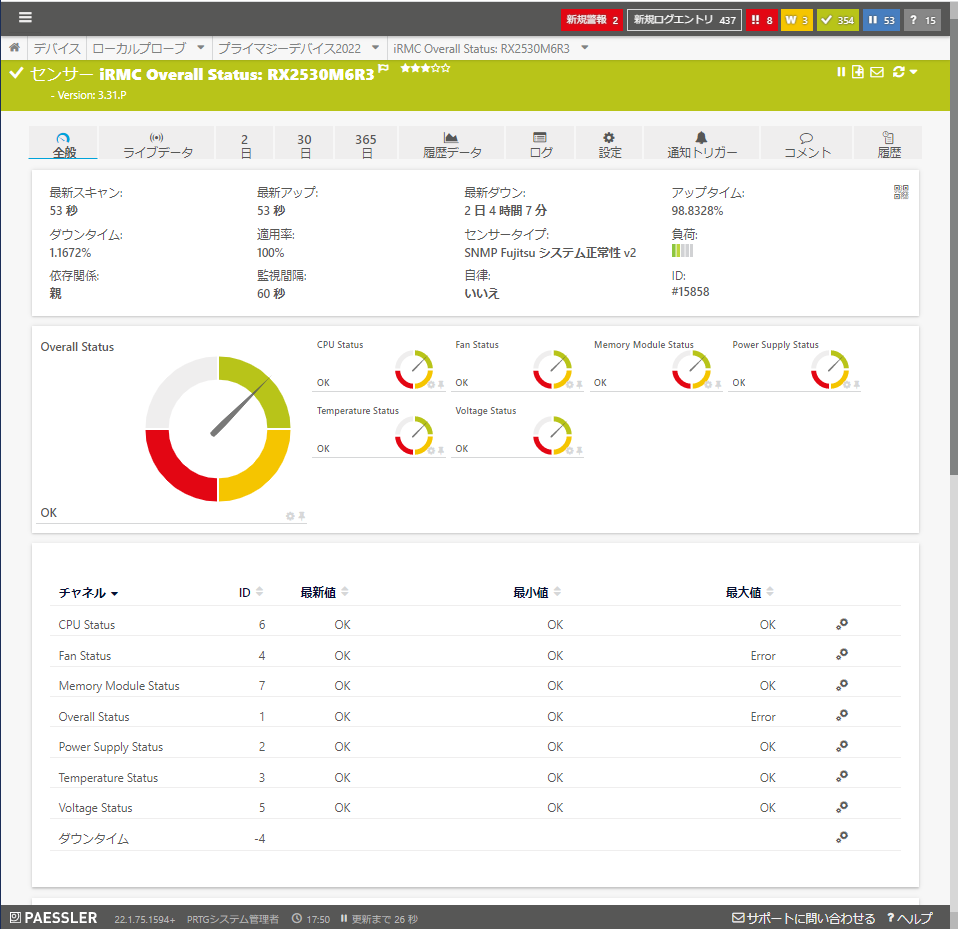958x929 pixels.
Task: Open ダウンタイム row channel settings
Action: tap(841, 837)
